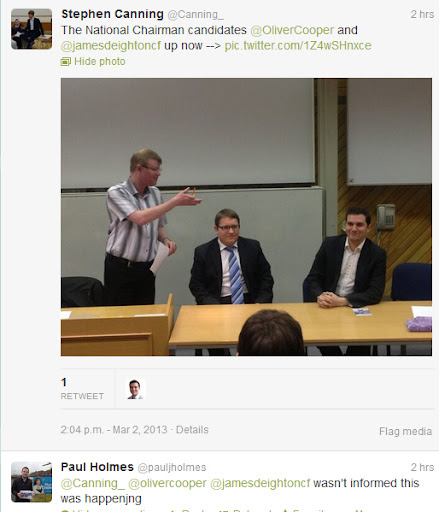Open the embedded candidates photo
The width and height of the screenshot is (439, 512).
pos(246,217)
